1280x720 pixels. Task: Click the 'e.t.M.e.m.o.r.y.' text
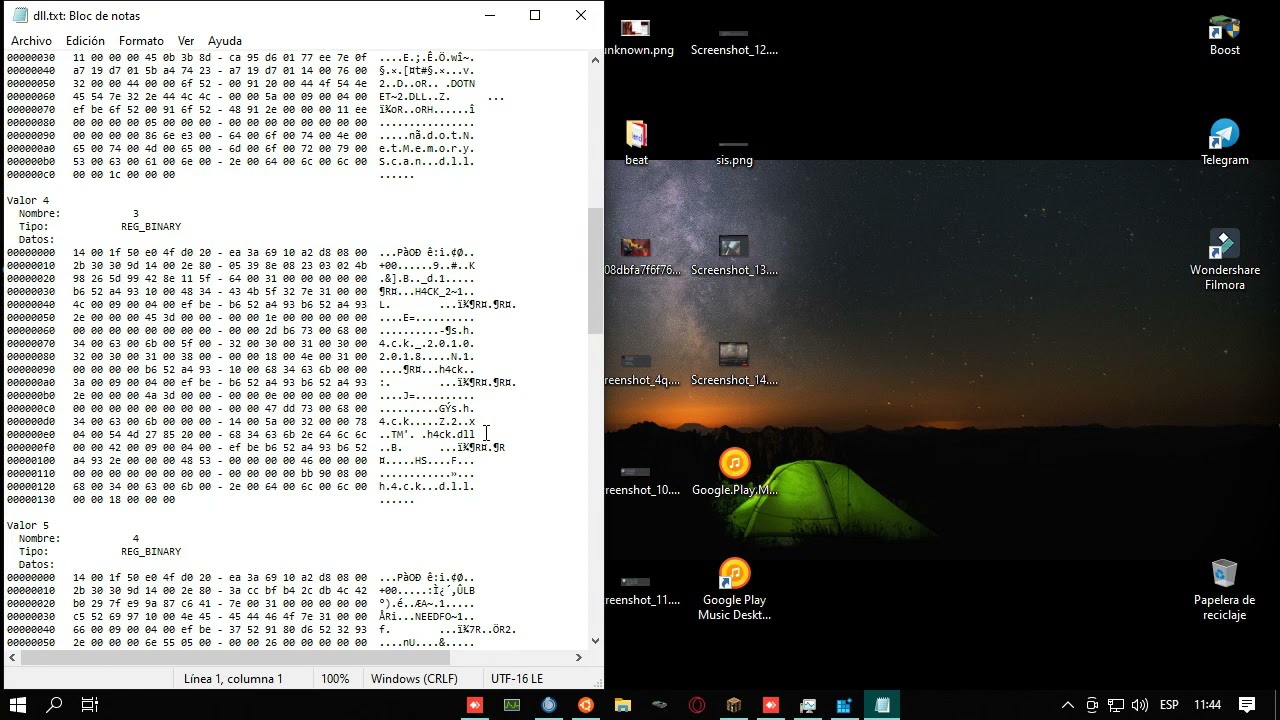[427, 148]
